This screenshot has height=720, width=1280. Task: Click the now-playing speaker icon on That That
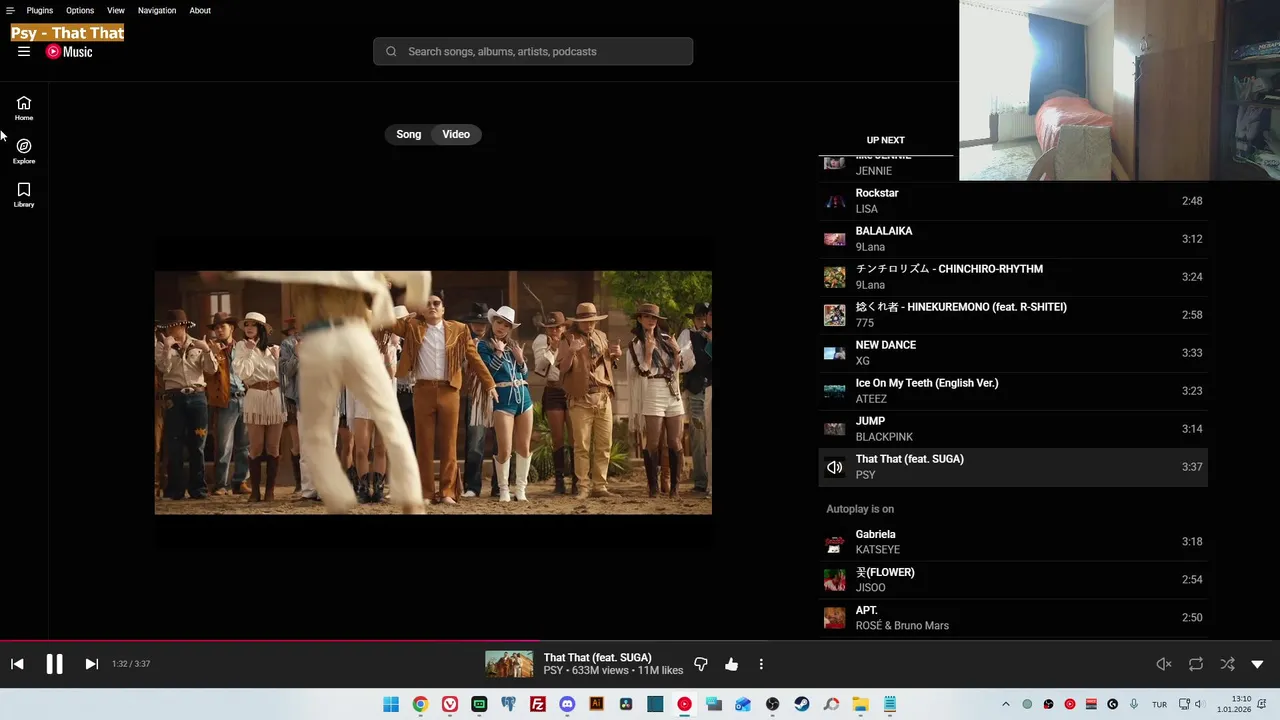point(834,467)
